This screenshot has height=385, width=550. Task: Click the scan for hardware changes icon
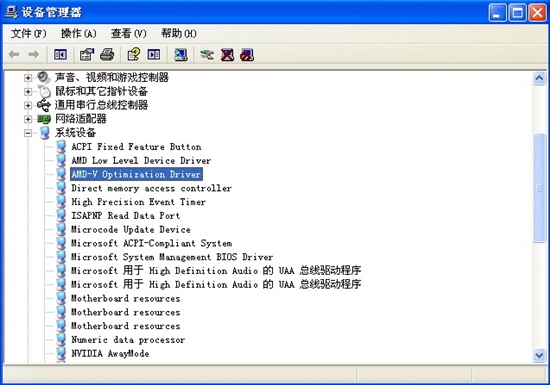point(181,55)
